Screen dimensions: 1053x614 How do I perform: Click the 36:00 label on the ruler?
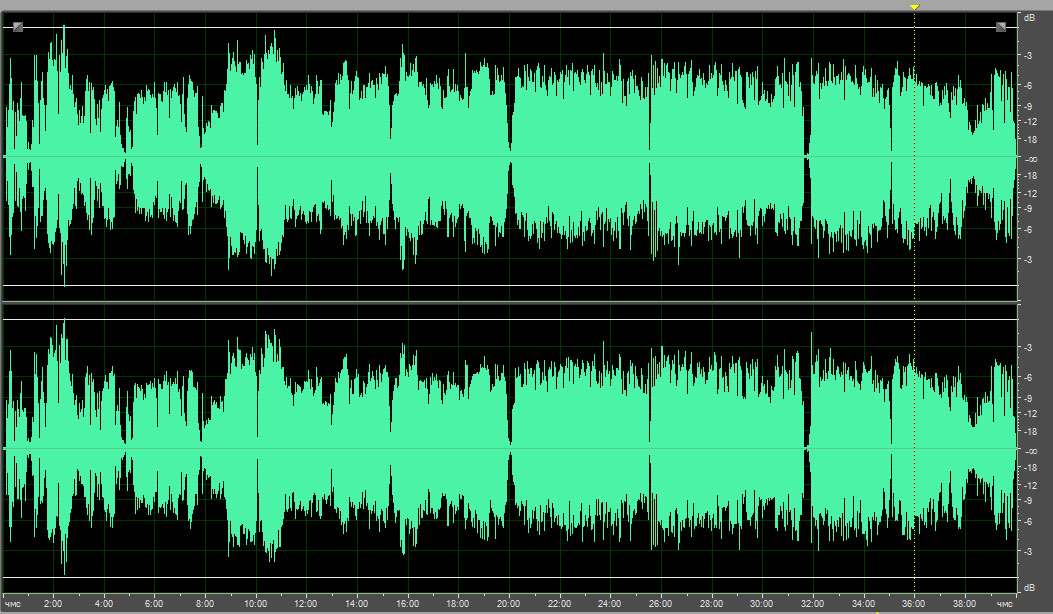click(914, 604)
